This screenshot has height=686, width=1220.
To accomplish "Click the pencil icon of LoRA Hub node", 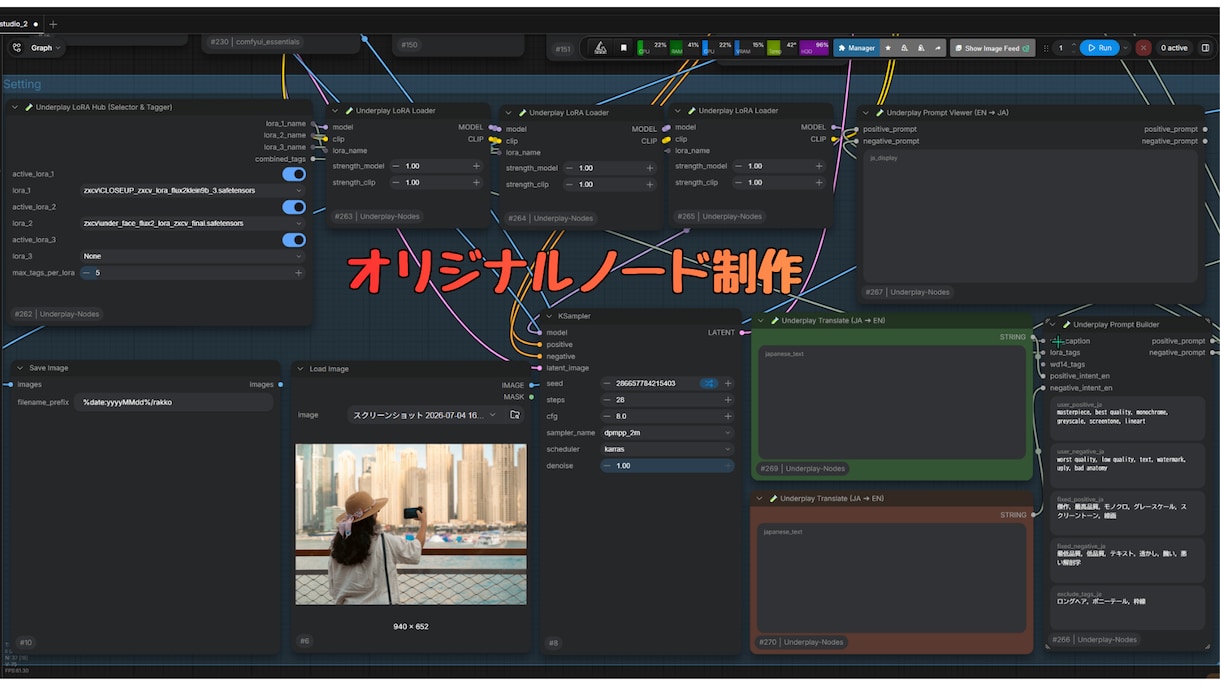I will pos(29,107).
